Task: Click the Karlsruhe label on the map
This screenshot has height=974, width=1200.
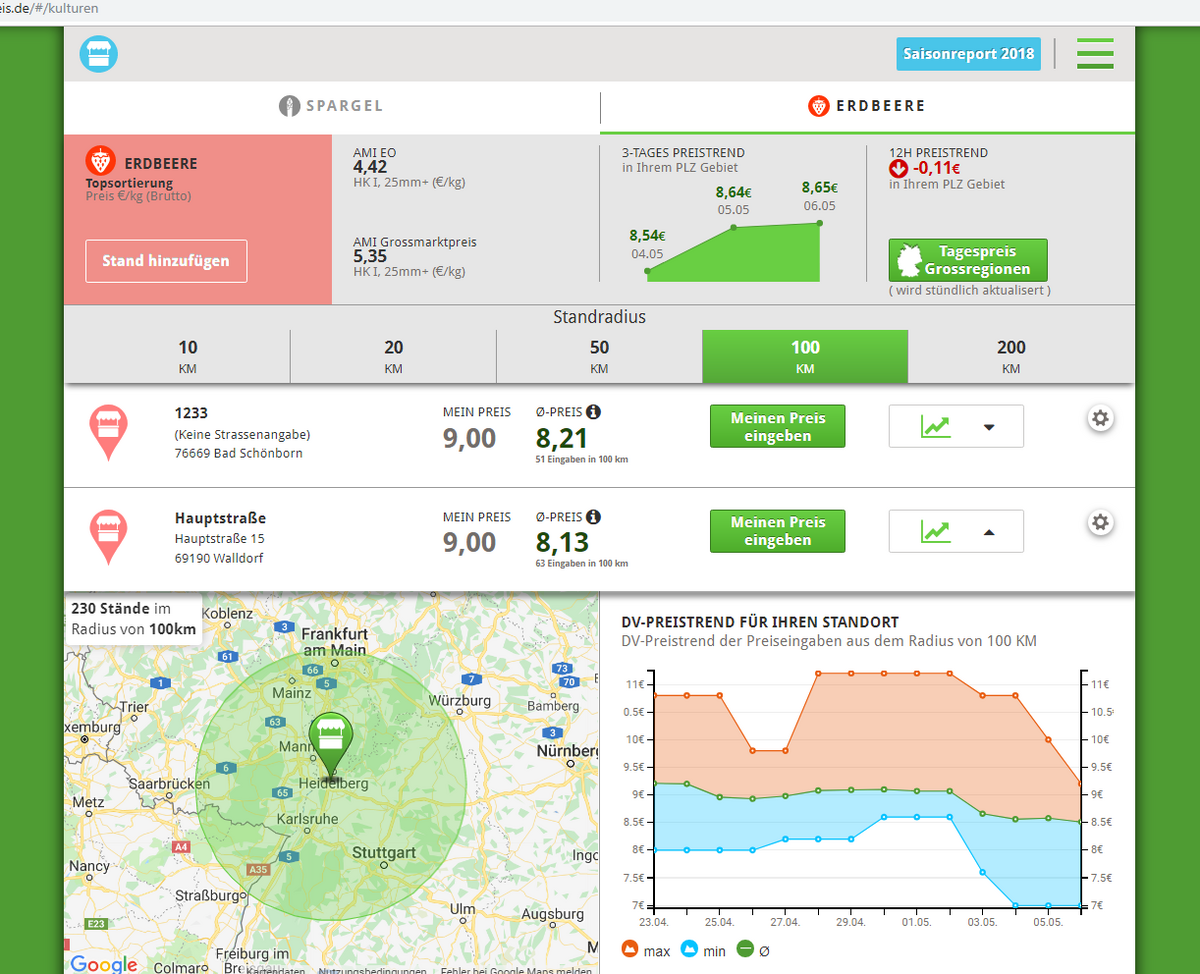Action: 306,819
